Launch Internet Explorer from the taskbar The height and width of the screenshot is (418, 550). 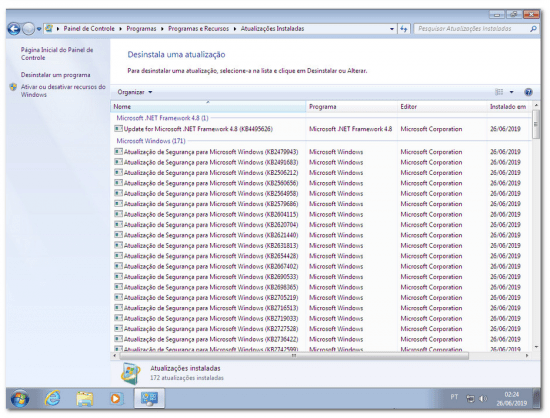click(x=52, y=399)
